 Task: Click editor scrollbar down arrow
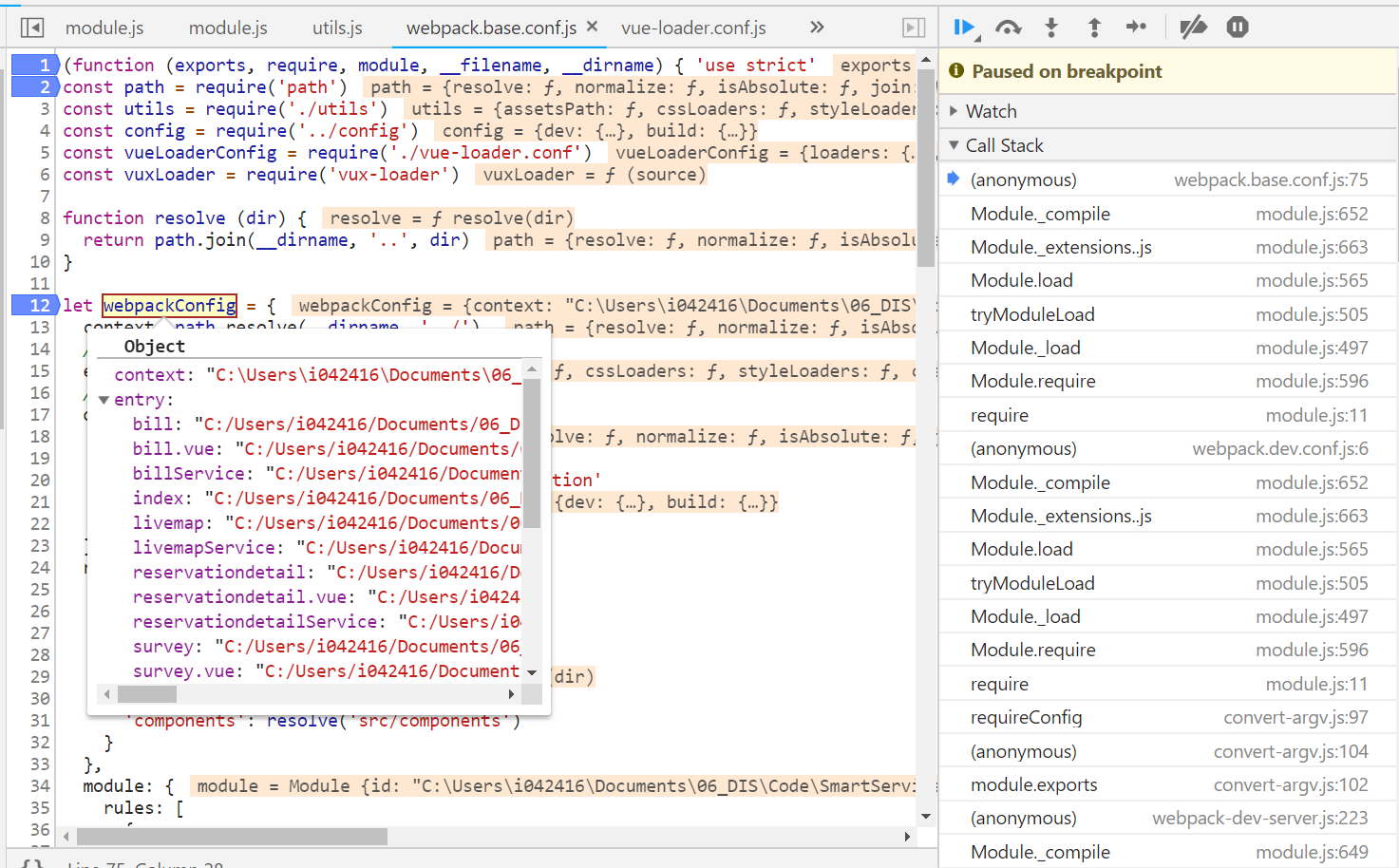(x=926, y=816)
